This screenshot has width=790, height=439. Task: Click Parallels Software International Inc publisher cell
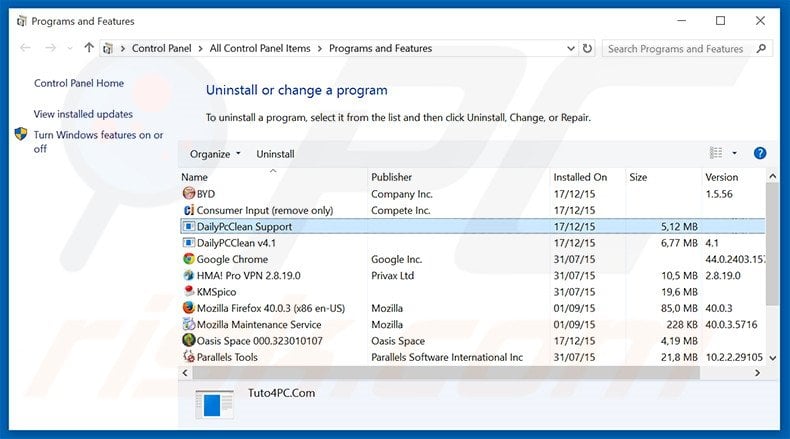tap(447, 357)
